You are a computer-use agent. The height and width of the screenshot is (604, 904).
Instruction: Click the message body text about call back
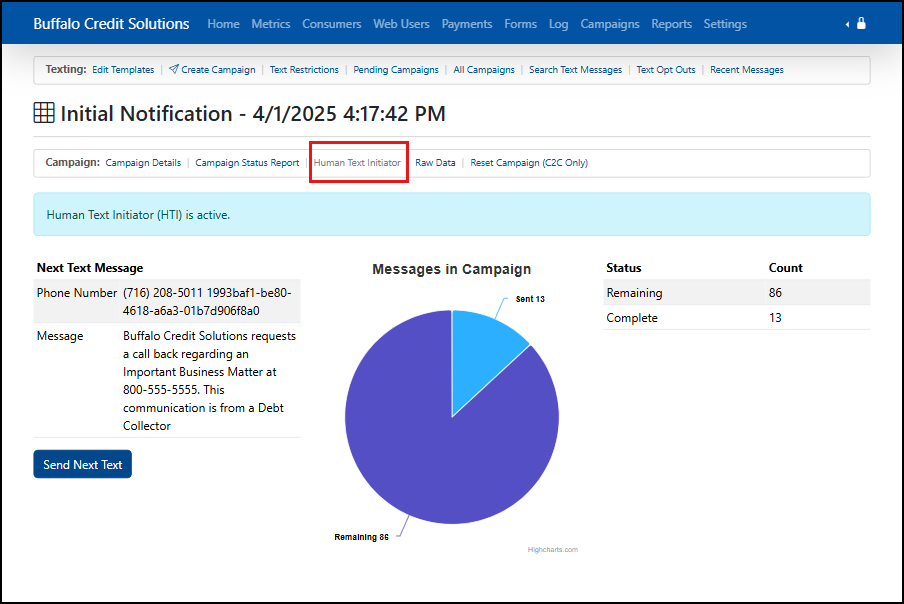tap(209, 381)
